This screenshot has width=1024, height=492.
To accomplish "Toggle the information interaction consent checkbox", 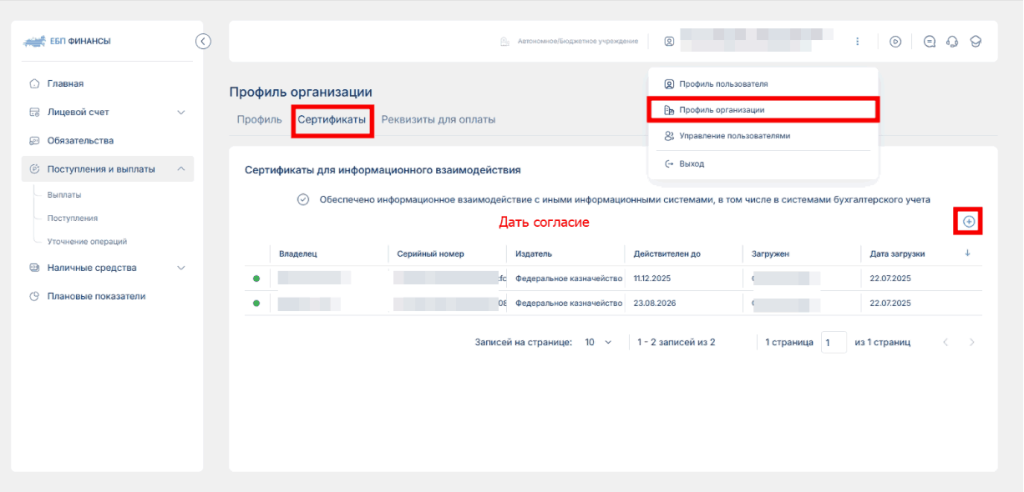I will [303, 199].
